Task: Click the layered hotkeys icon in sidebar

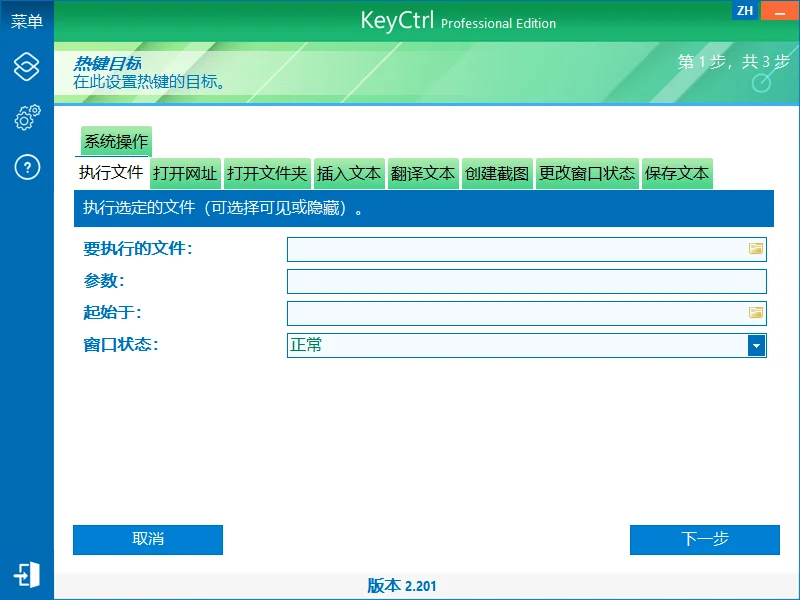Action: pos(27,67)
